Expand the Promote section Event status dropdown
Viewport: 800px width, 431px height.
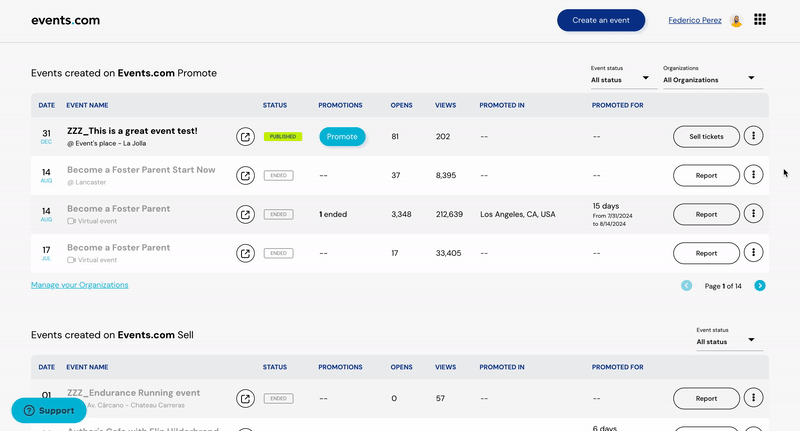[x=620, y=80]
